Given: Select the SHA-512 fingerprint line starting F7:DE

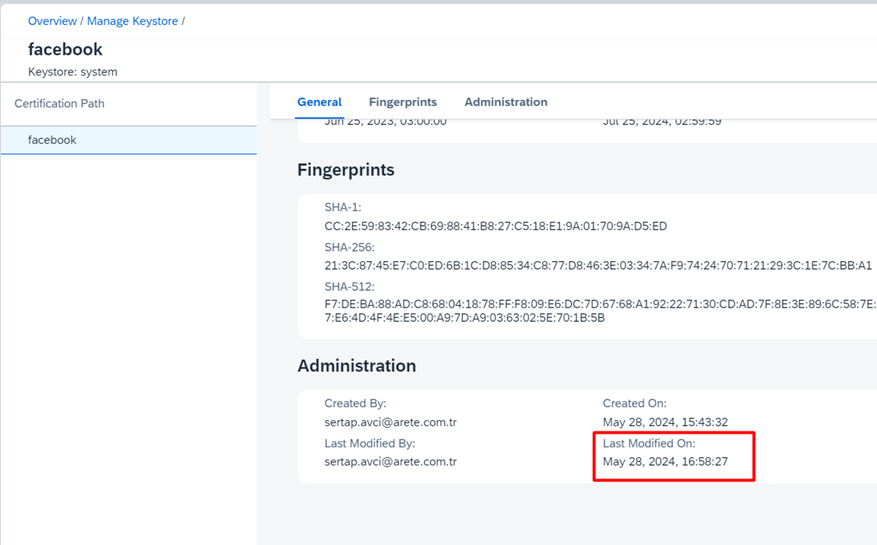Looking at the screenshot, I should pos(600,304).
